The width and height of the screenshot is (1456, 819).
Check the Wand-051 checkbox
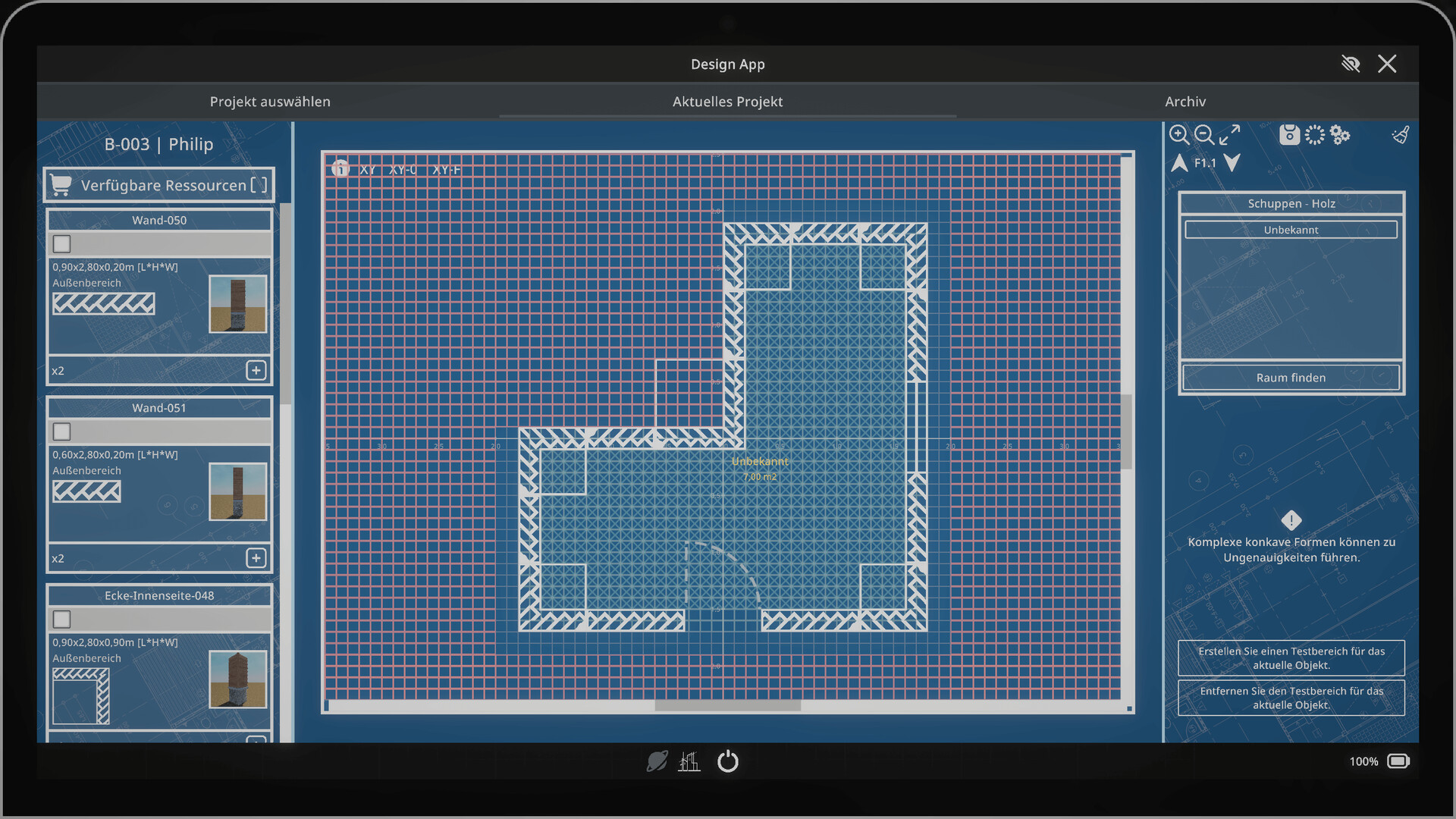click(62, 431)
